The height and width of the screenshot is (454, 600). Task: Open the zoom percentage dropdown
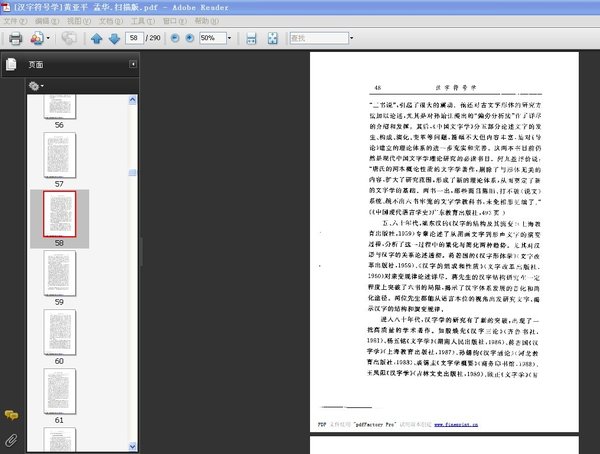coord(230,38)
